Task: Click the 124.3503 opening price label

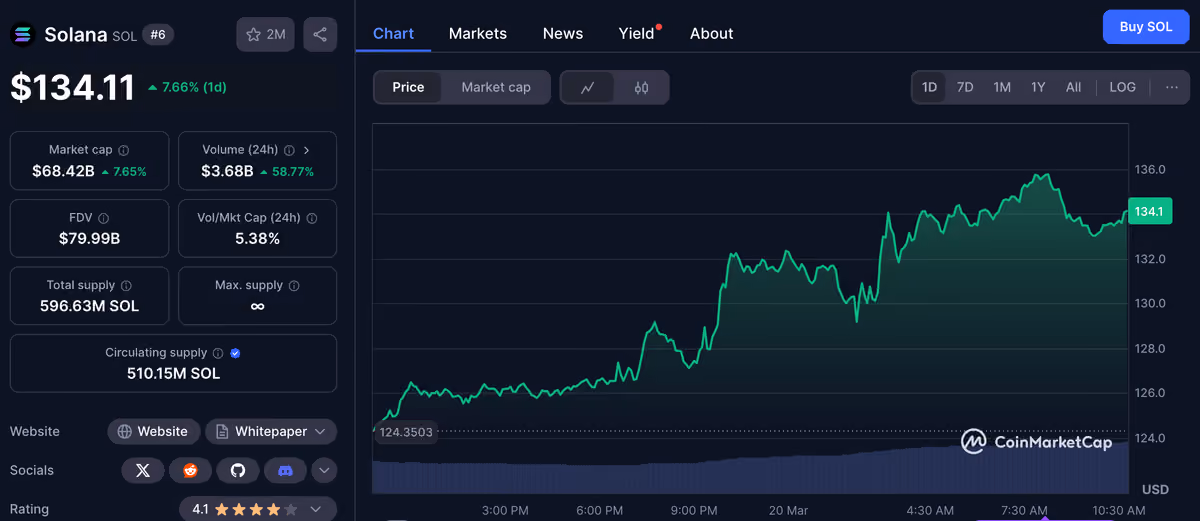Action: (x=406, y=432)
